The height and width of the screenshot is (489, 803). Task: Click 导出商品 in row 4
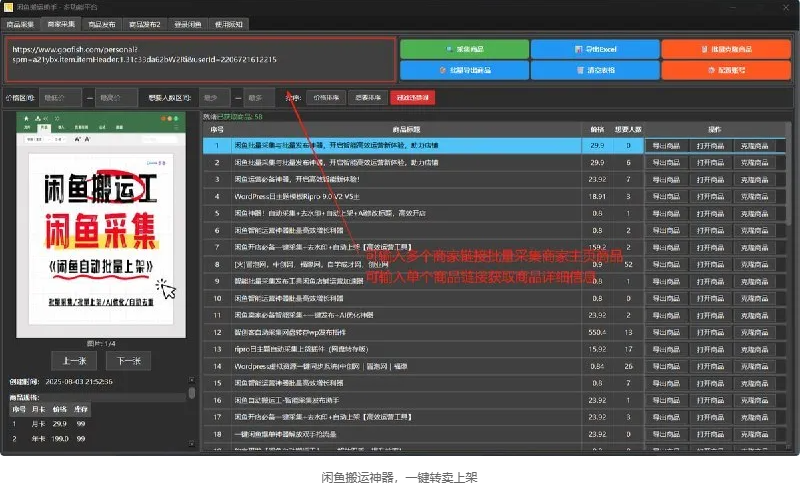coord(666,197)
